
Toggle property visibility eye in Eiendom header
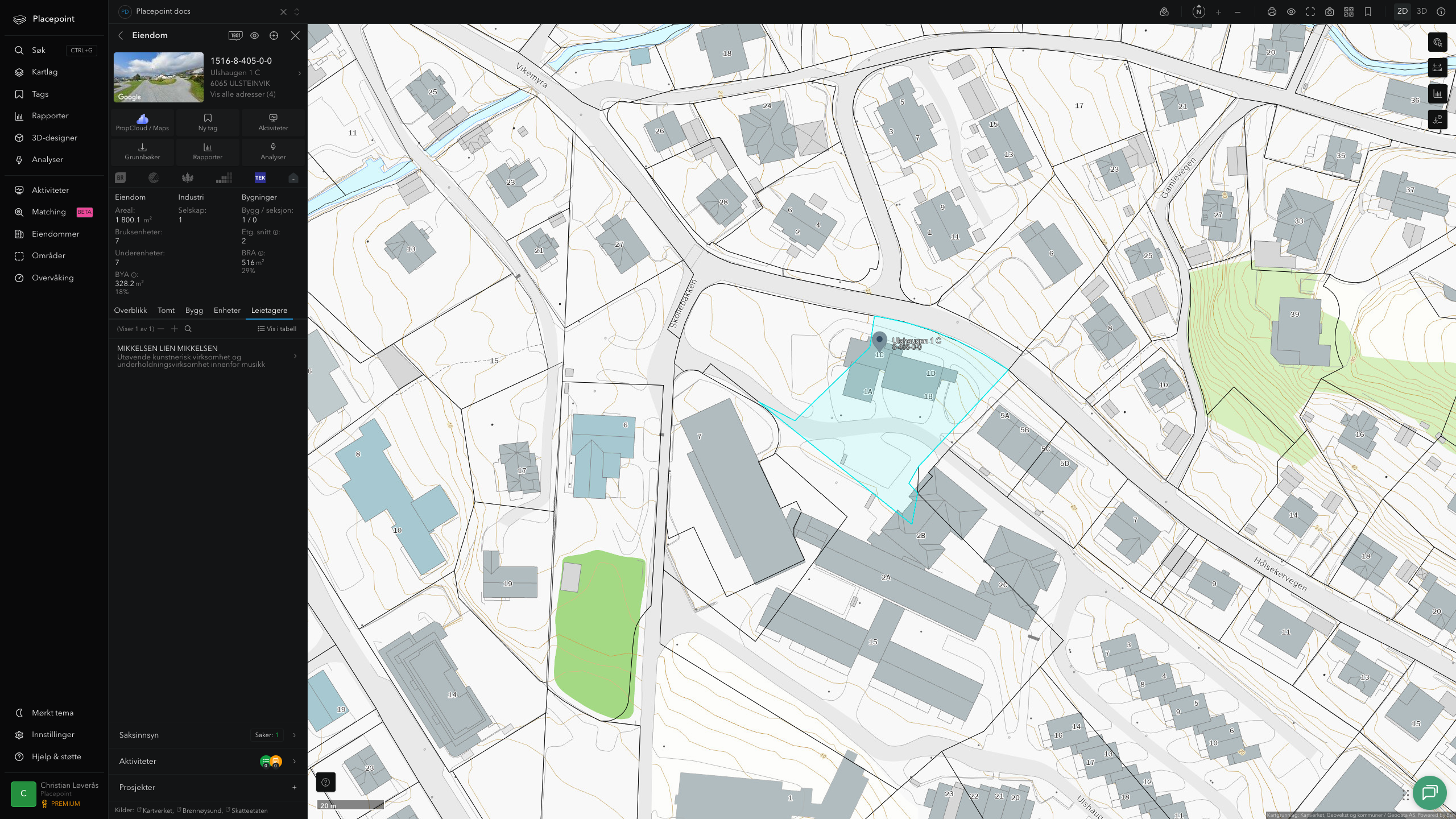(254, 35)
